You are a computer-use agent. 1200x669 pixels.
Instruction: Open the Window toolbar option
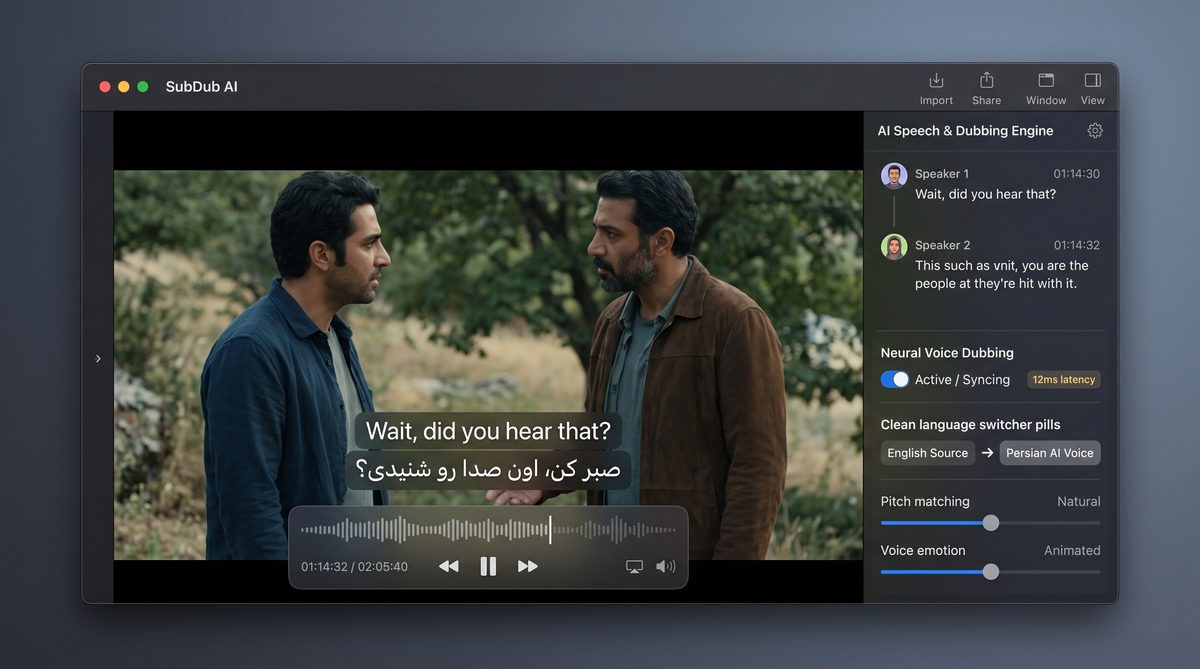point(1046,88)
